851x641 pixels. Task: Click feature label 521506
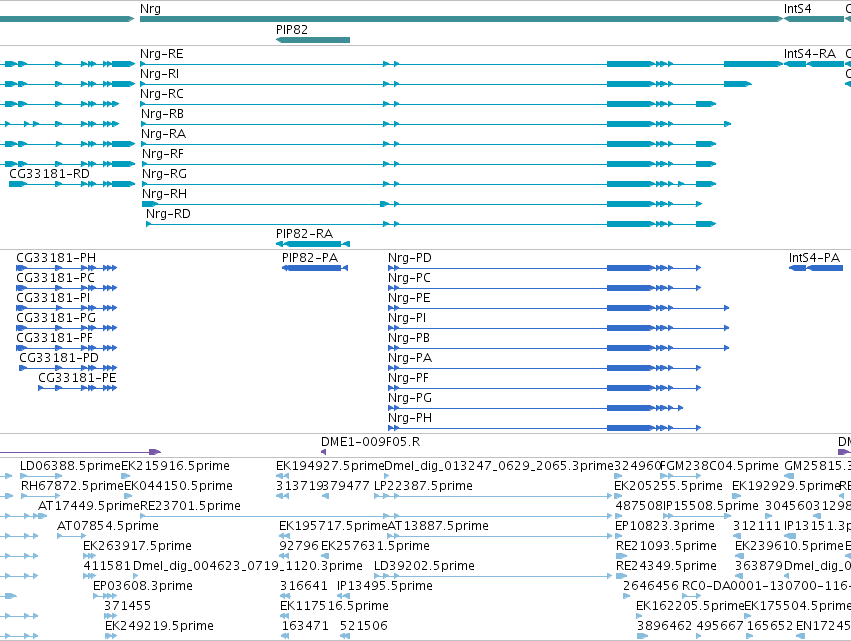click(364, 626)
